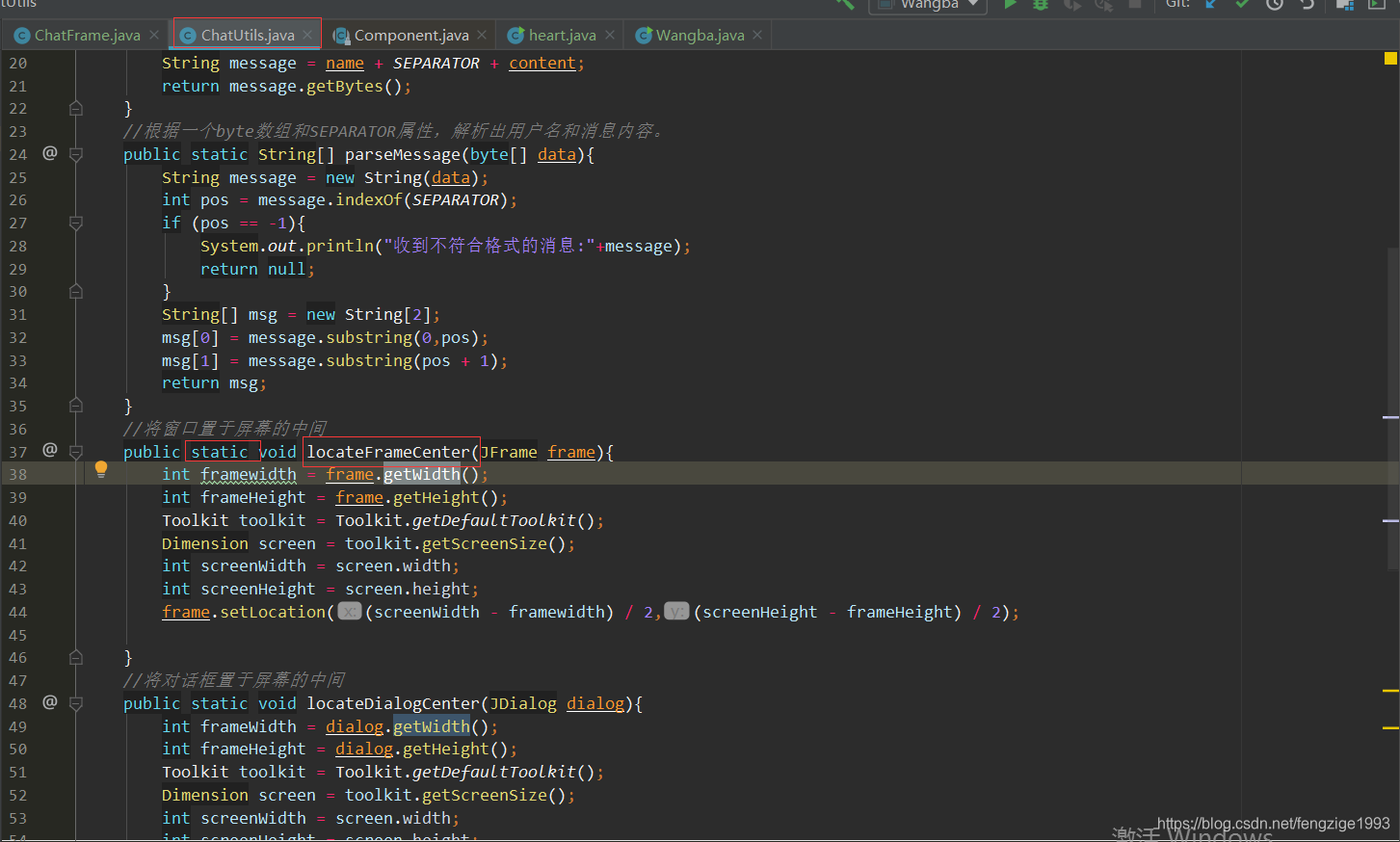The width and height of the screenshot is (1400, 842).
Task: Collapse locateFrameCenter method at line 37
Action: pyautogui.click(x=76, y=452)
